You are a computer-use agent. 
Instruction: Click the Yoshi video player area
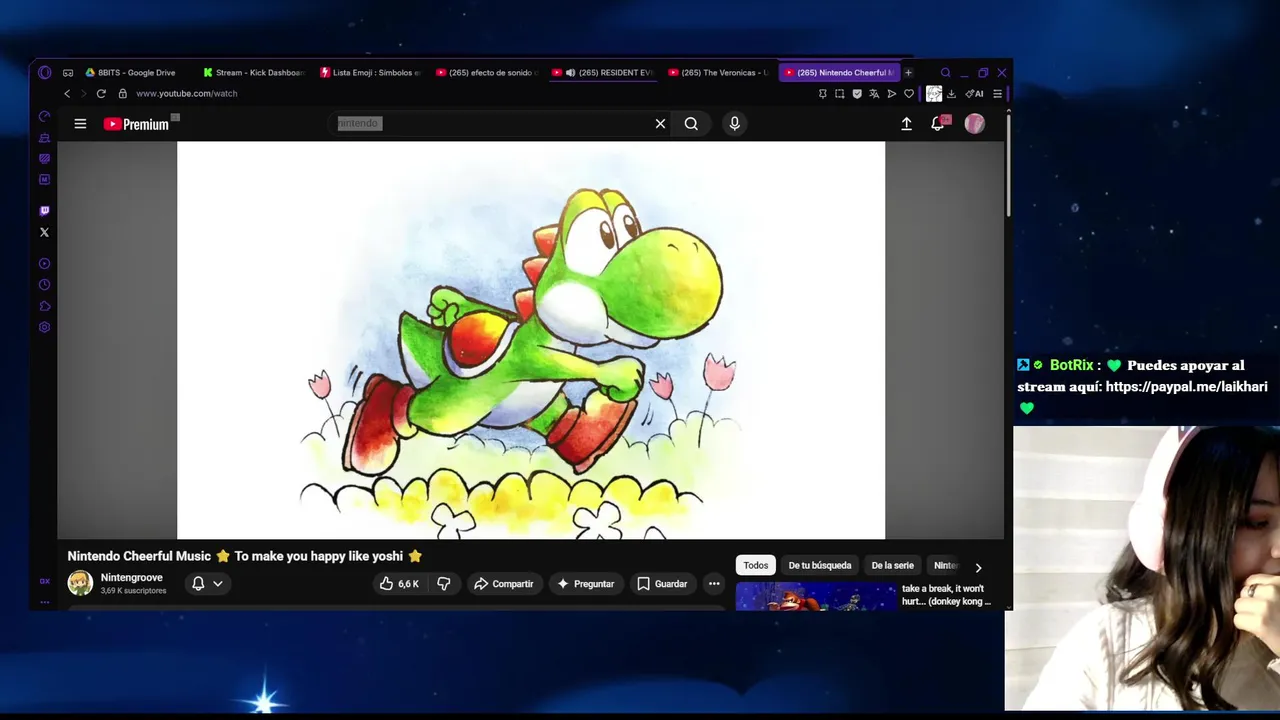pos(531,340)
